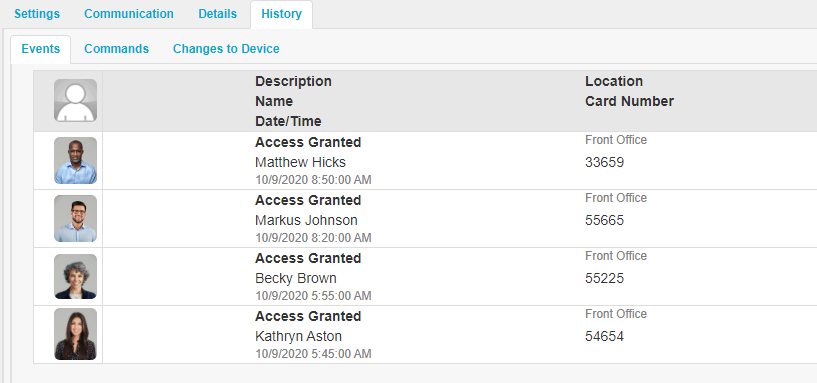Click the Description column header
Image resolution: width=817 pixels, height=383 pixels.
293,81
